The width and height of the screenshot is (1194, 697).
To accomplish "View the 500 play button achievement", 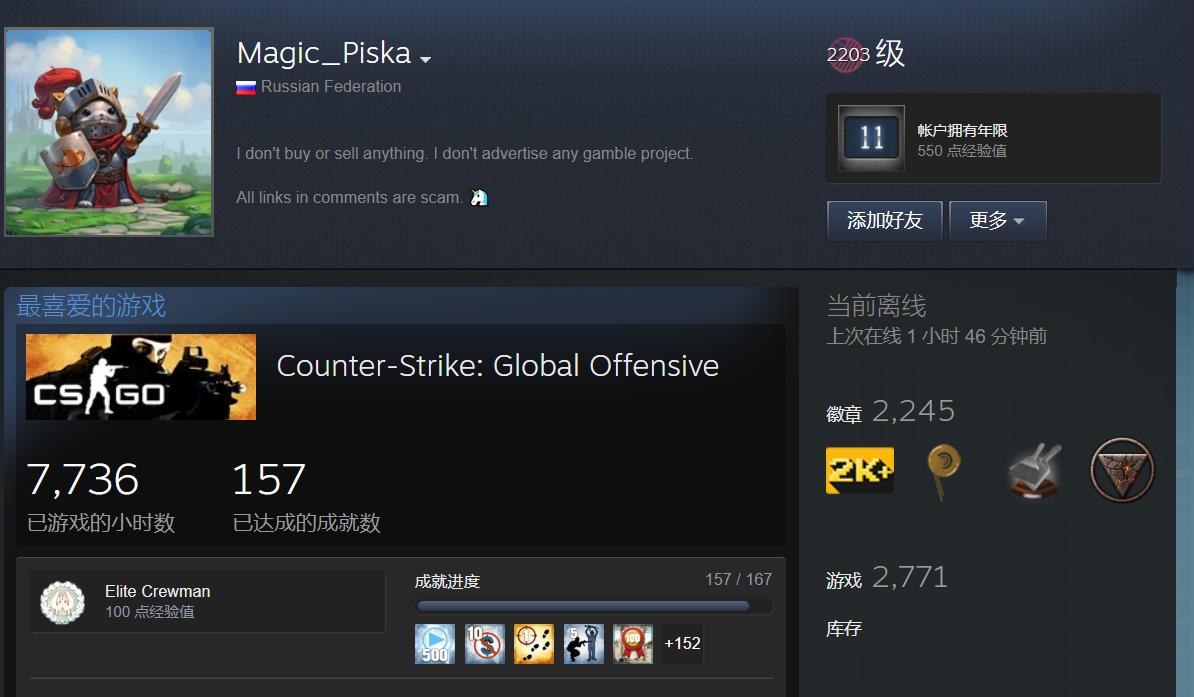I will click(x=435, y=644).
